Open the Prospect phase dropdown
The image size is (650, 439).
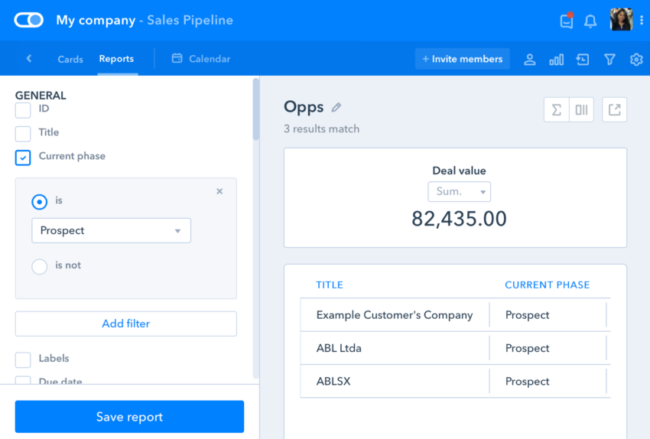[111, 231]
